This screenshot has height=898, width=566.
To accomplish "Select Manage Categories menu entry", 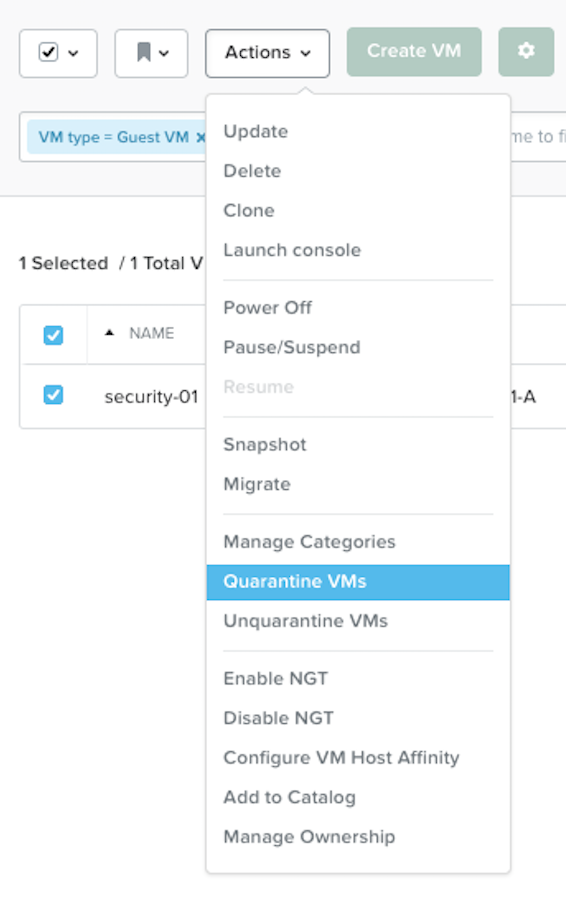I will 309,542.
